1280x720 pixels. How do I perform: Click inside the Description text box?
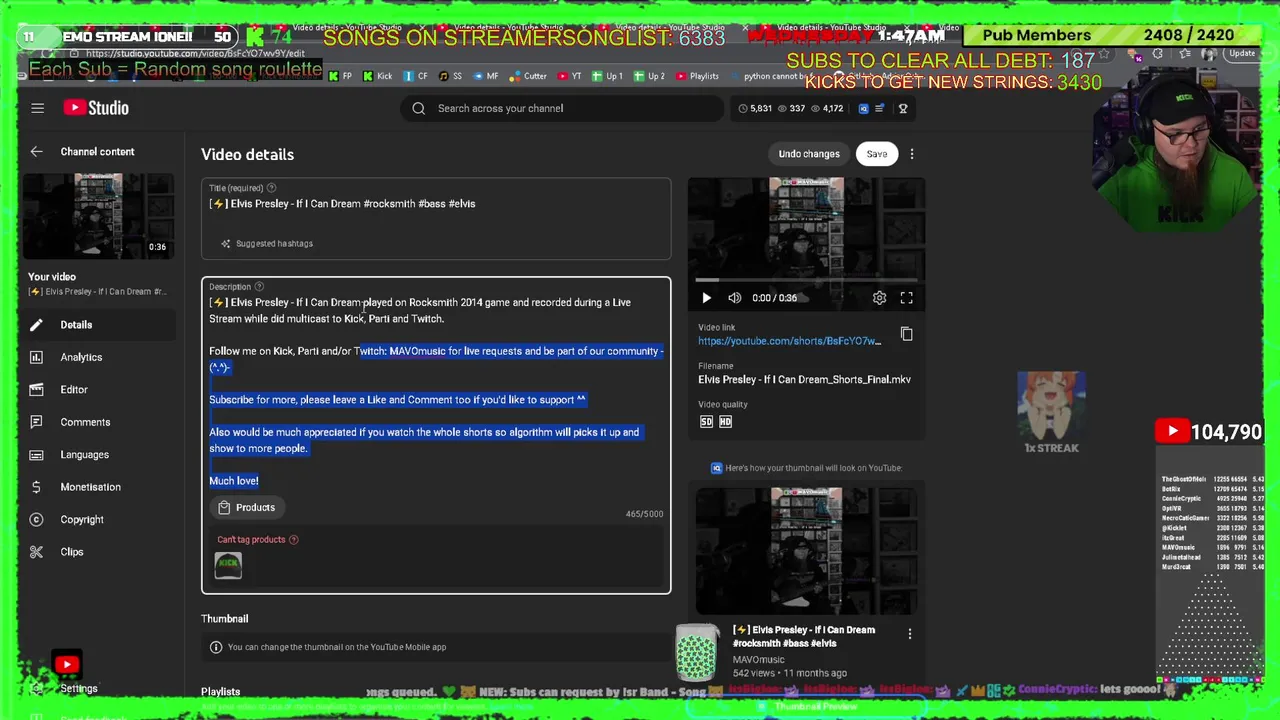coord(436,390)
